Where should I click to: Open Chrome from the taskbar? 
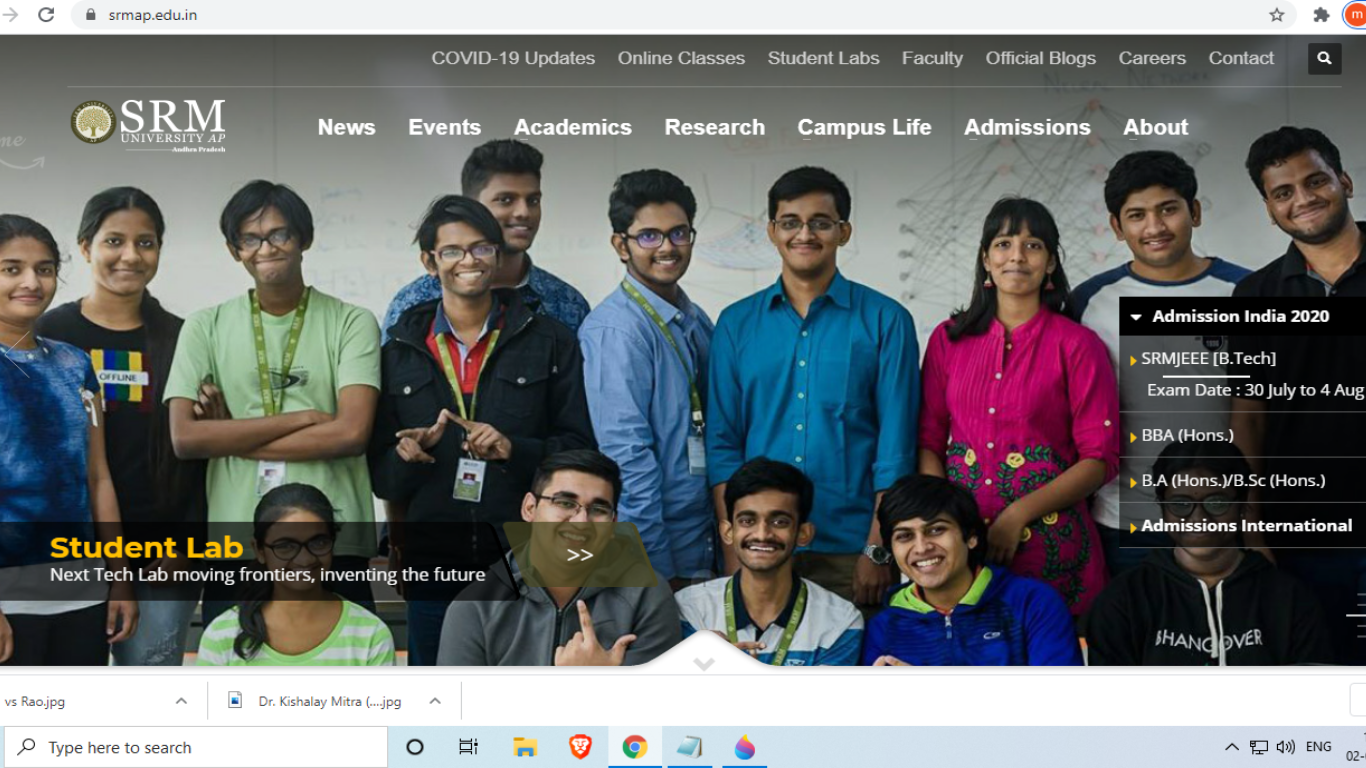(634, 746)
